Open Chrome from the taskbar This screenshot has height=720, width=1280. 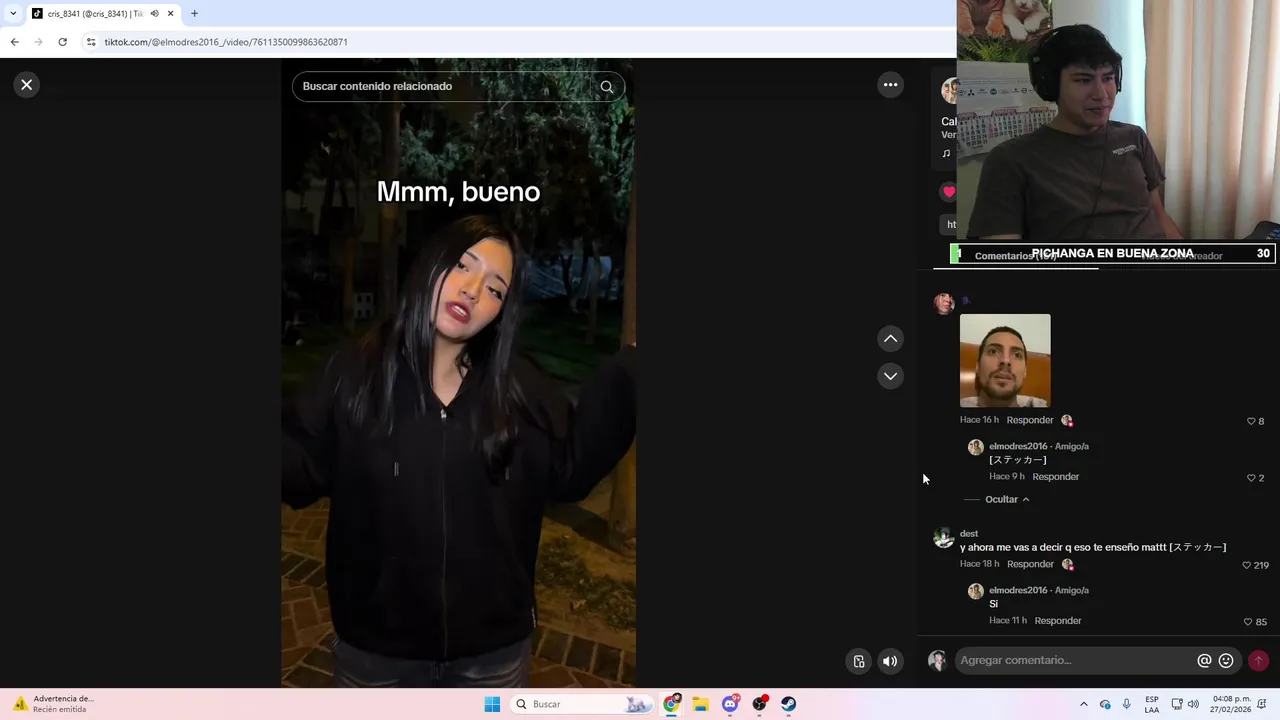pyautogui.click(x=671, y=704)
